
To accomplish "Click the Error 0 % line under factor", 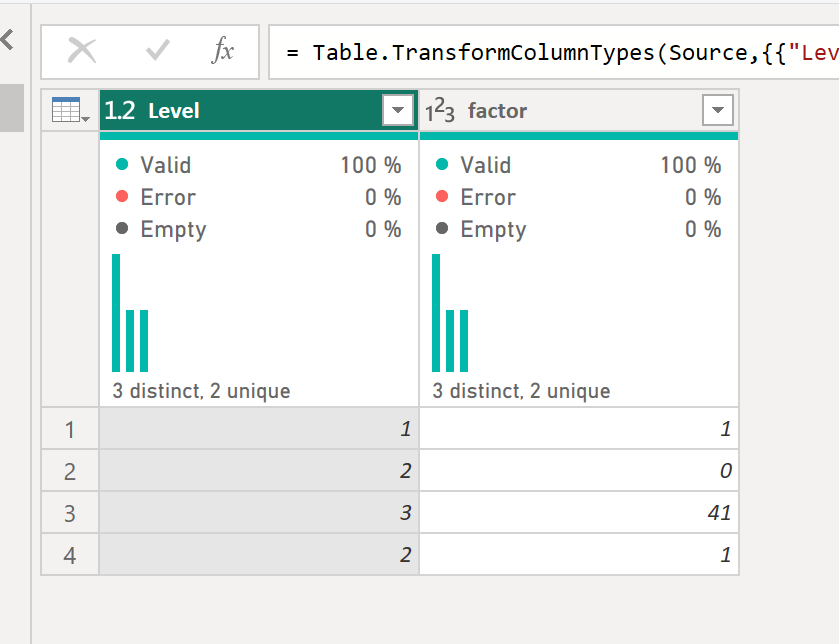I will click(x=578, y=197).
